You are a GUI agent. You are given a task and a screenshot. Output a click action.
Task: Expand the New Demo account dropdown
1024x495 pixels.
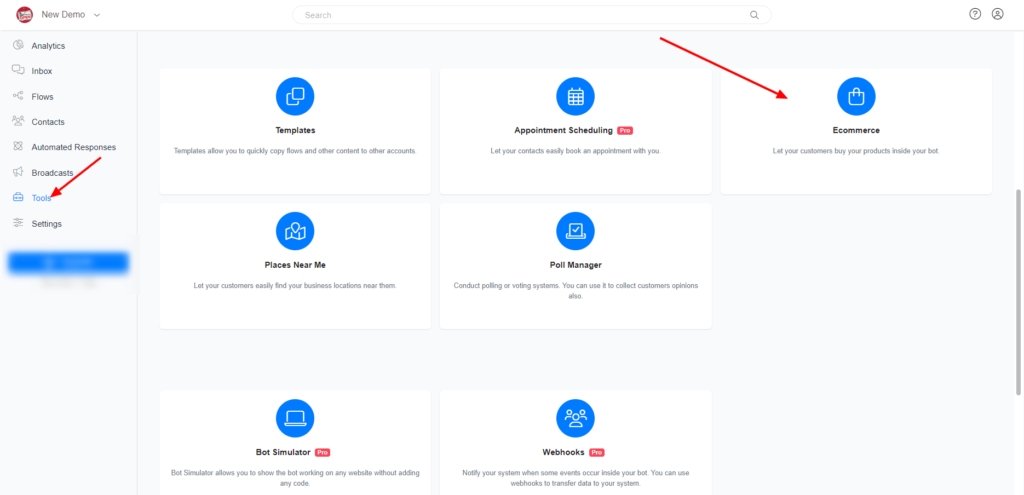(x=97, y=15)
